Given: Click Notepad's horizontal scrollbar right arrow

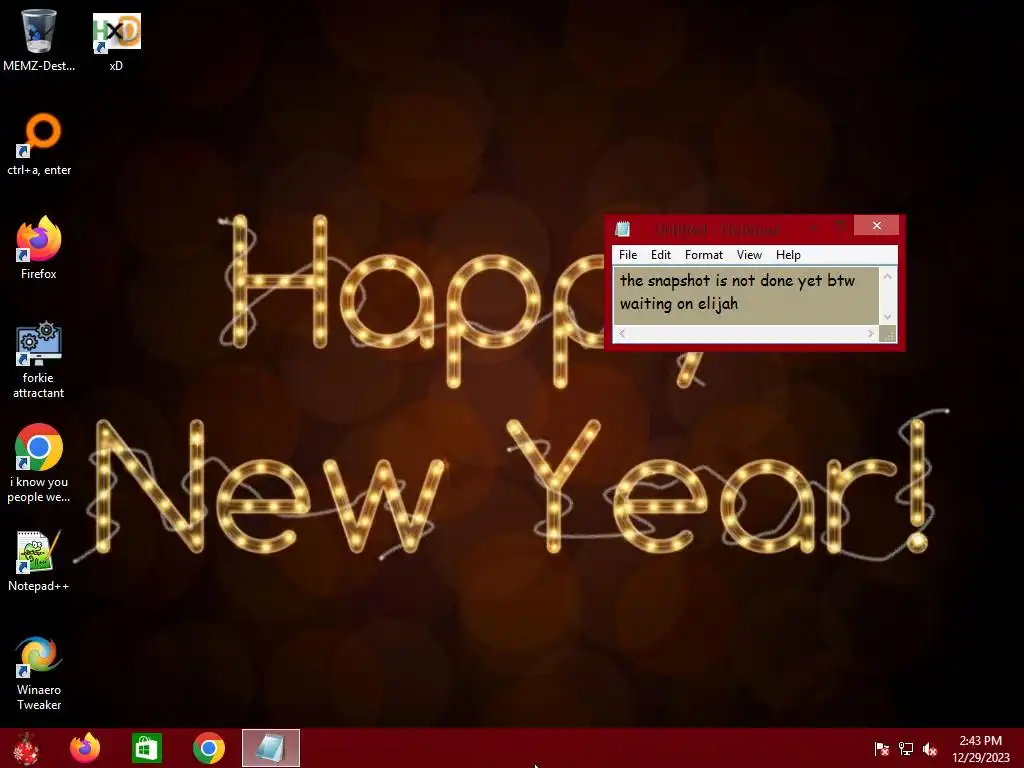Looking at the screenshot, I should click(871, 334).
